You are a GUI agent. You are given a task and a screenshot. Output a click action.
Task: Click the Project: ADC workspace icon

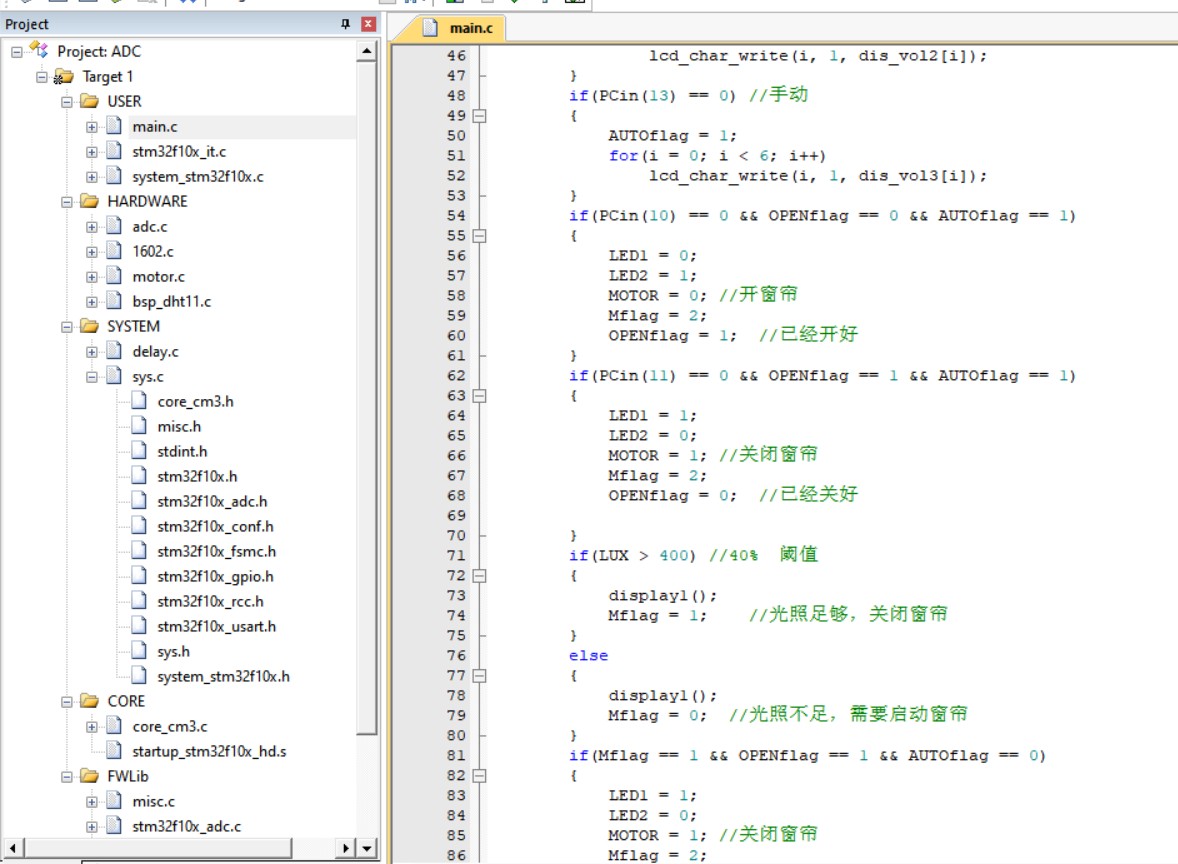(38, 50)
